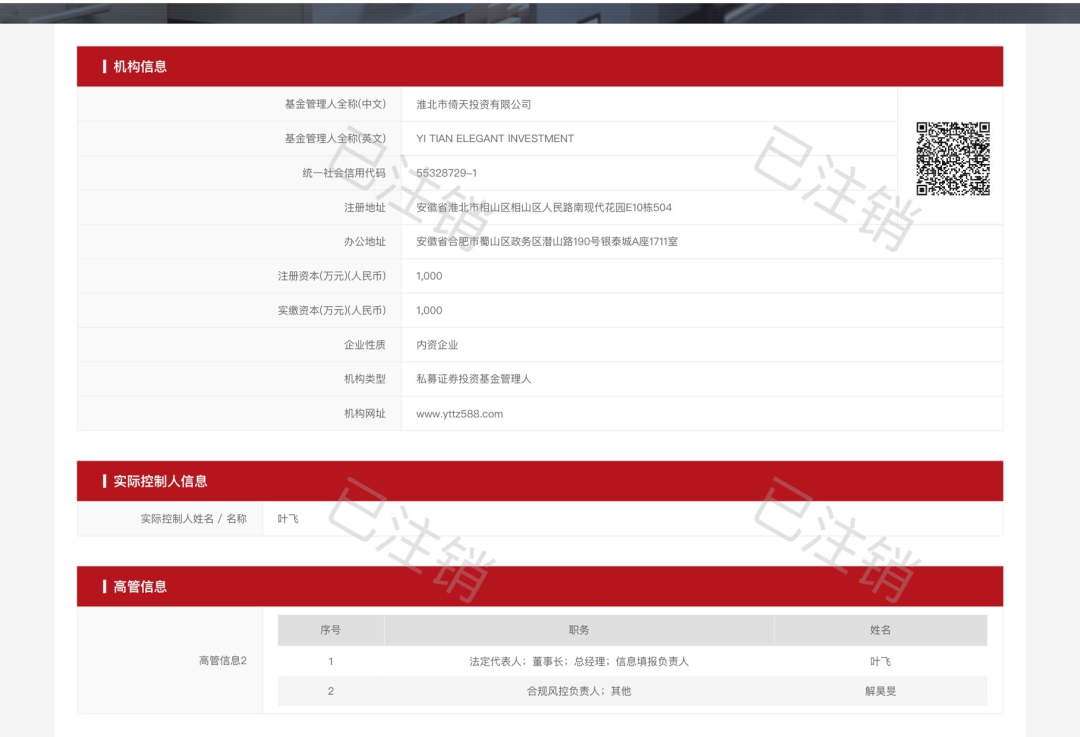Click the 合规风控负责人；其他 position cell
This screenshot has height=737, width=1080.
pos(579,691)
